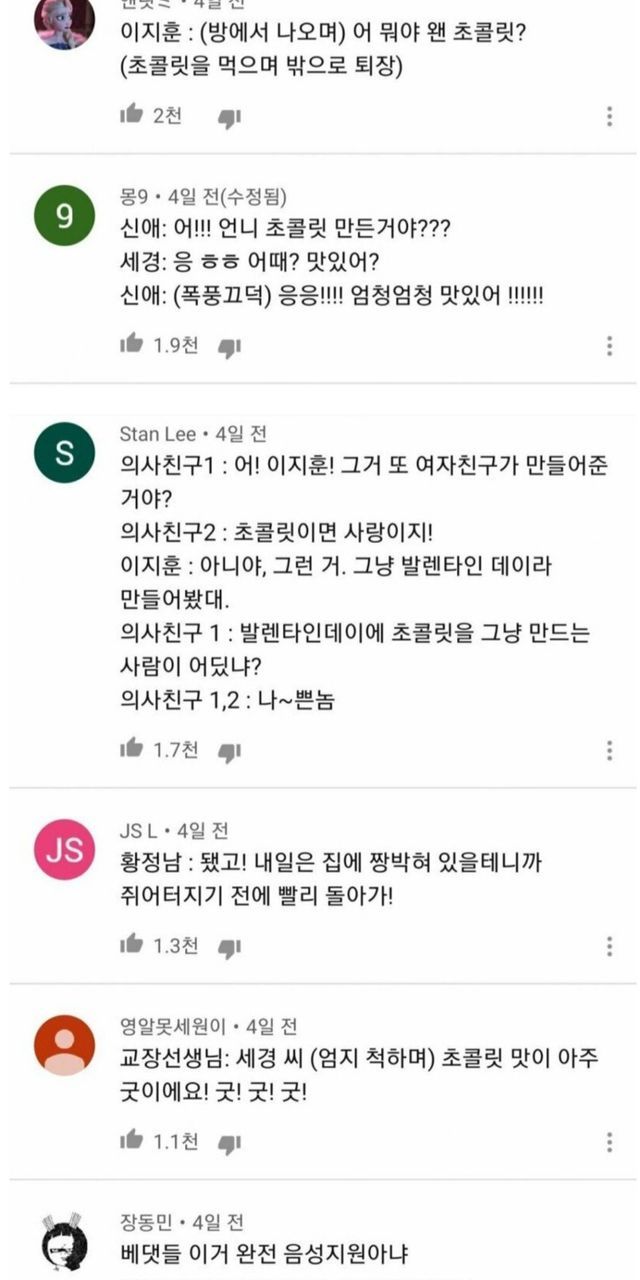Open options menu for top comment
This screenshot has width=640, height=1280.
click(609, 116)
